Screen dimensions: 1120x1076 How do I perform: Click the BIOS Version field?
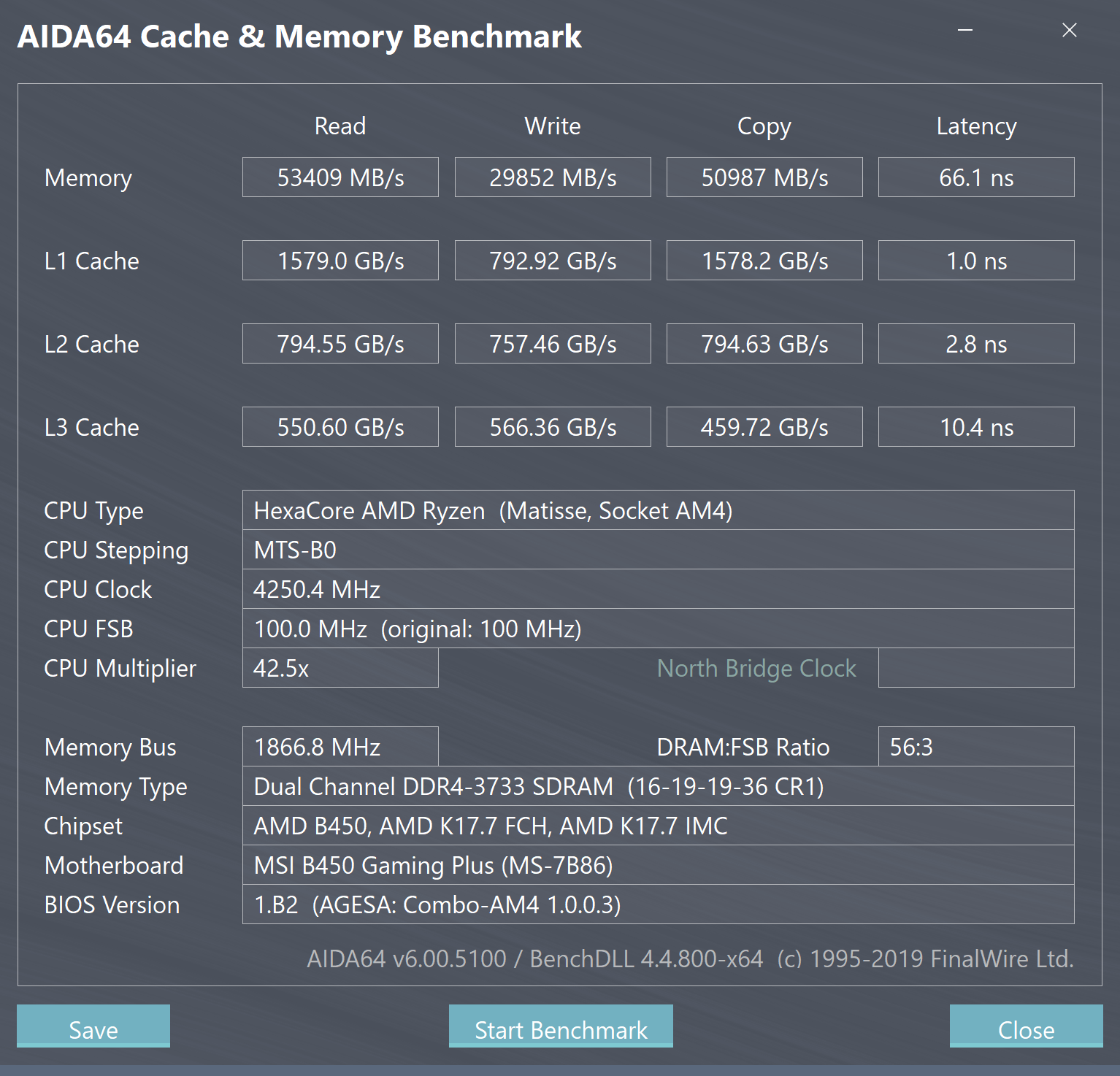[x=658, y=904]
